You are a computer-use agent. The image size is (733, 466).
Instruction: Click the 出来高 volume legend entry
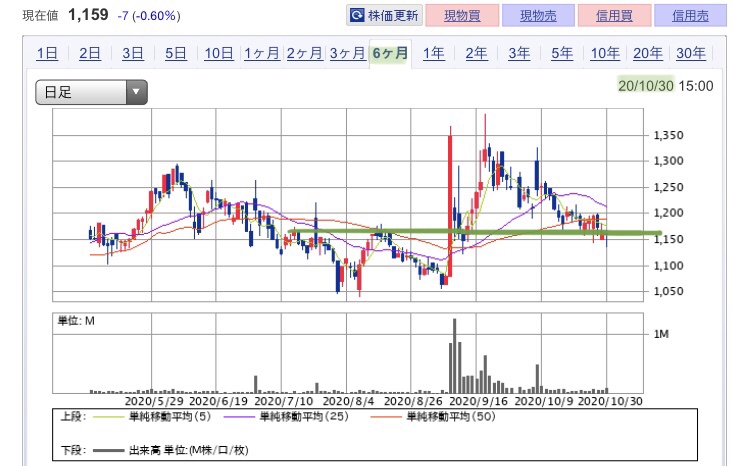point(171,451)
